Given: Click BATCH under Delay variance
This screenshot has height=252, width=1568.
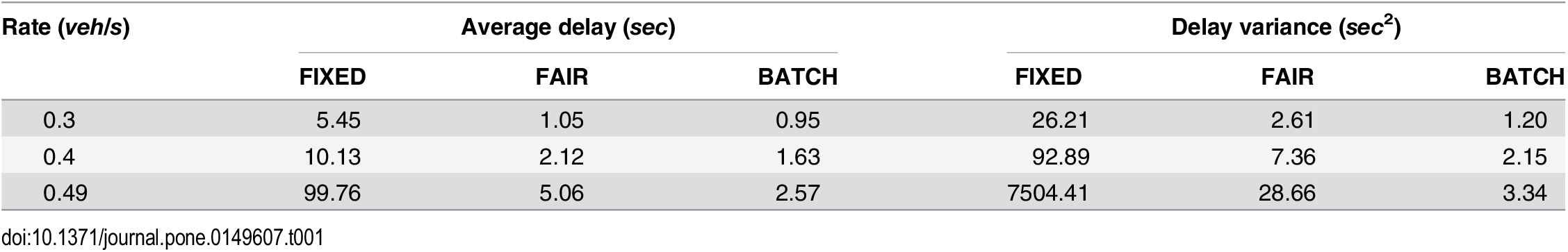Looking at the screenshot, I should tap(1525, 77).
